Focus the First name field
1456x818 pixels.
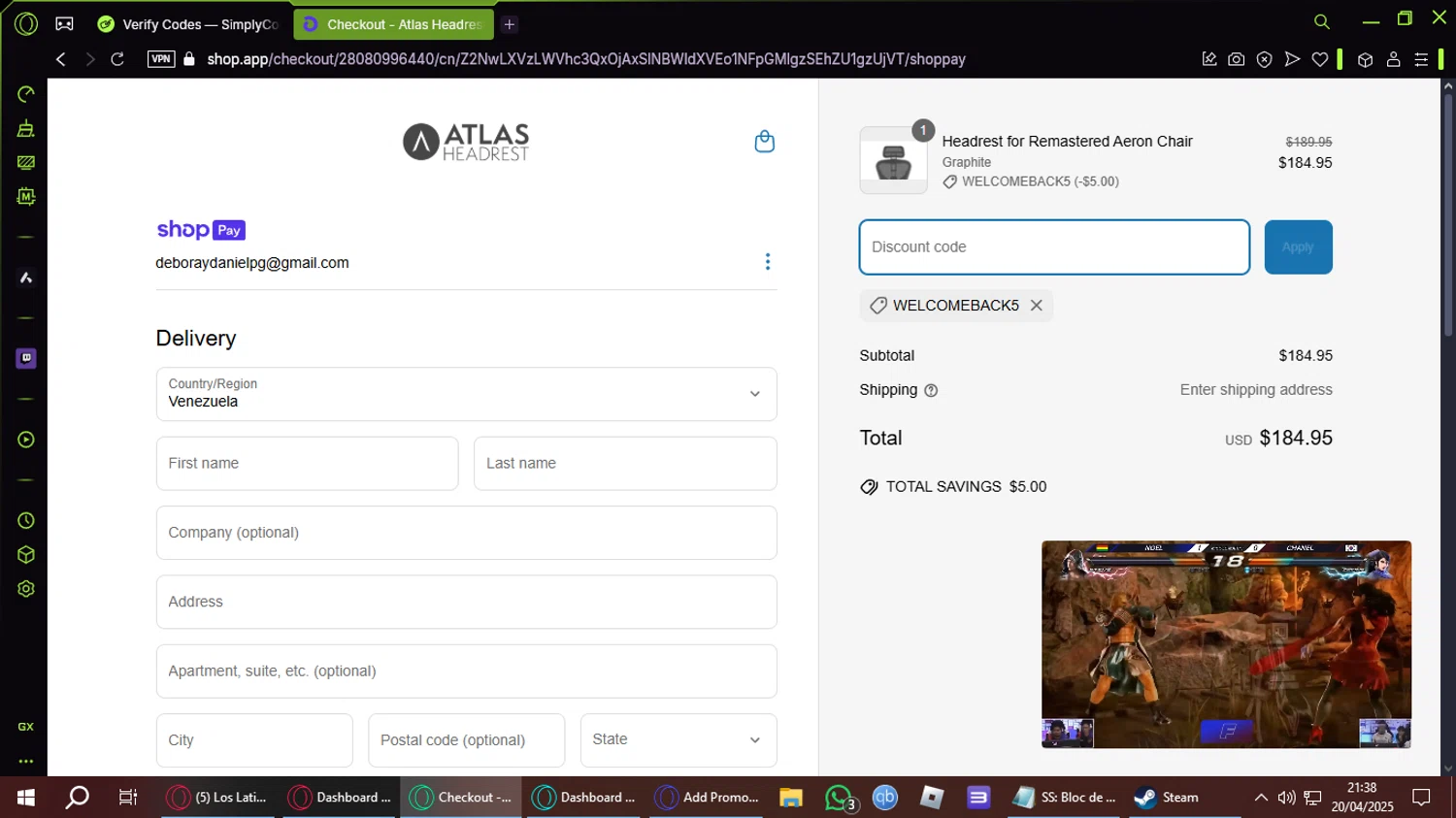pyautogui.click(x=307, y=463)
